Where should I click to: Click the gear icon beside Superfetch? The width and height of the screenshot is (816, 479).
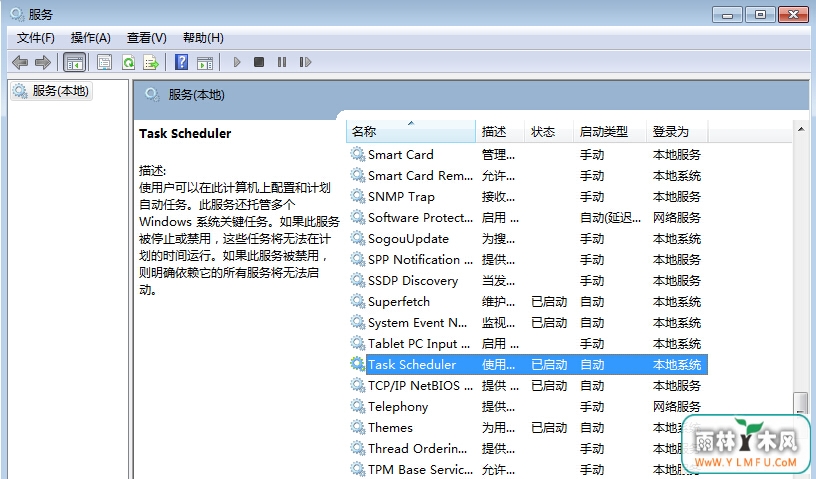point(358,301)
